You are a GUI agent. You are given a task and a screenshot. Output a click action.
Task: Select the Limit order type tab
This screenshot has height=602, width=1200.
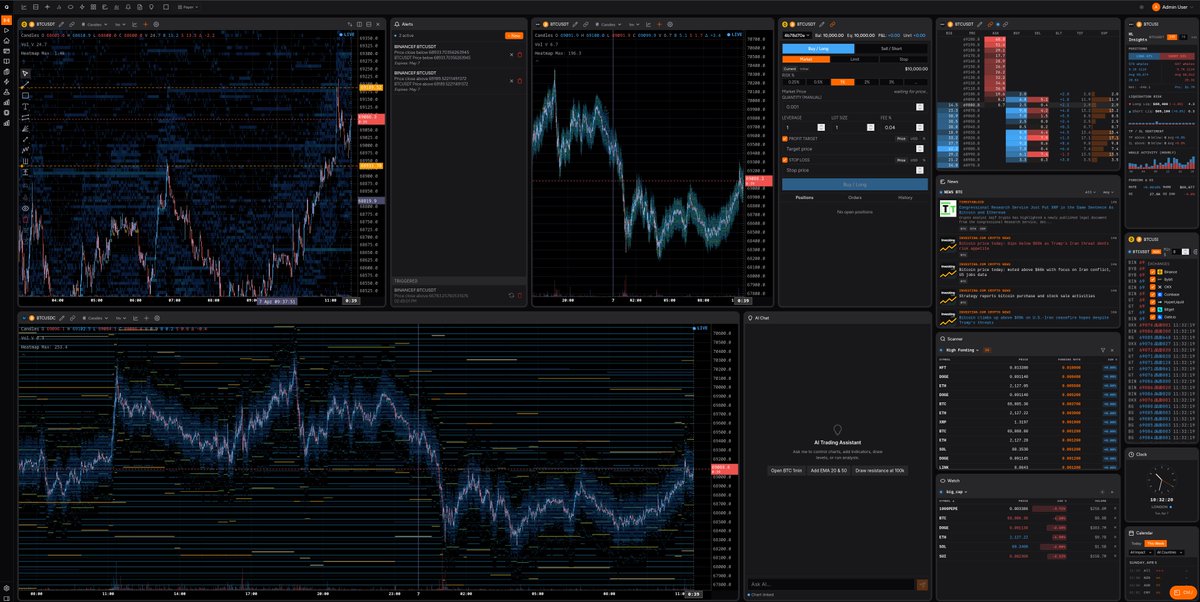(854, 59)
